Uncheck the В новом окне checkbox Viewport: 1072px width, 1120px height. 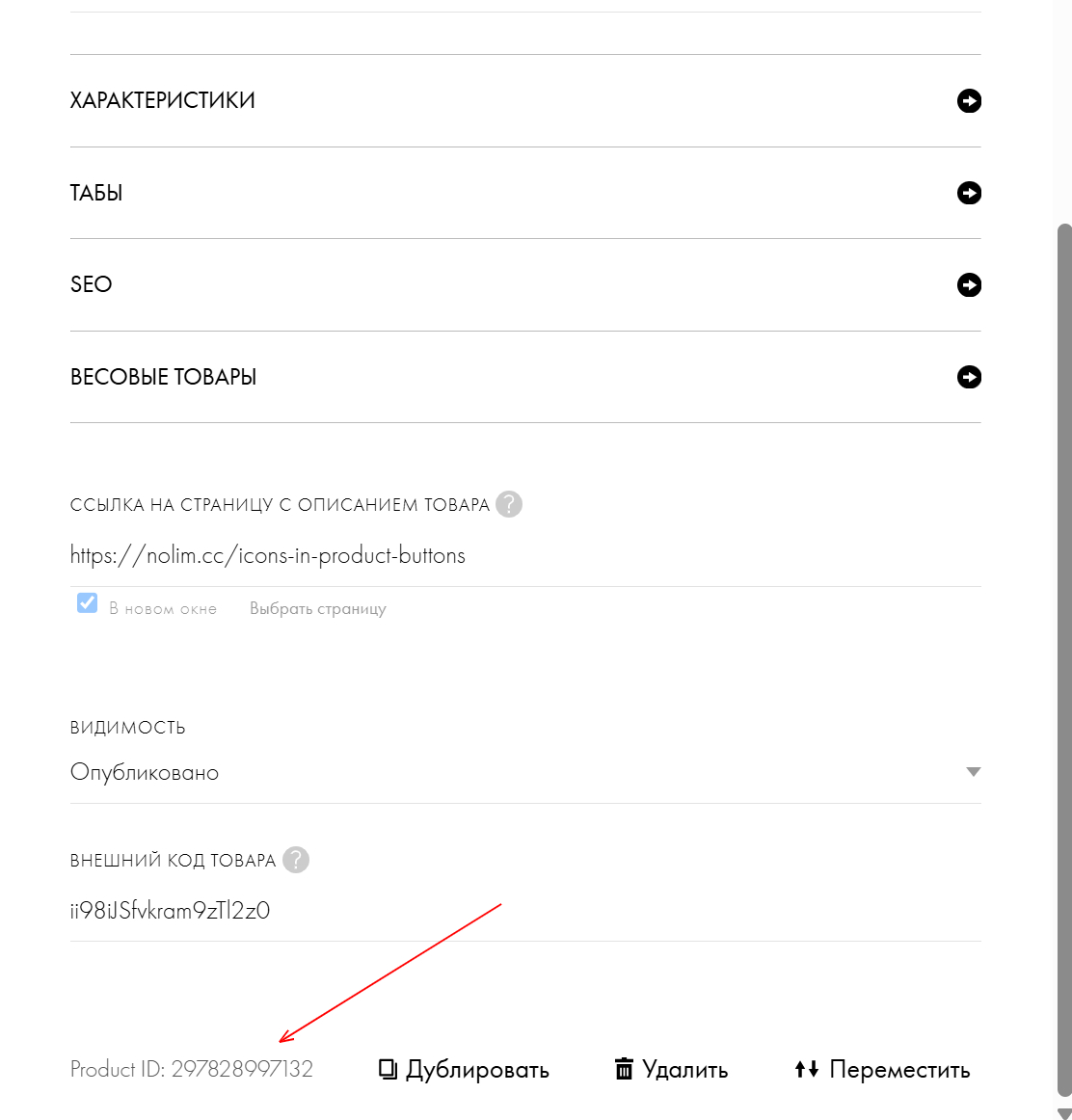(87, 602)
